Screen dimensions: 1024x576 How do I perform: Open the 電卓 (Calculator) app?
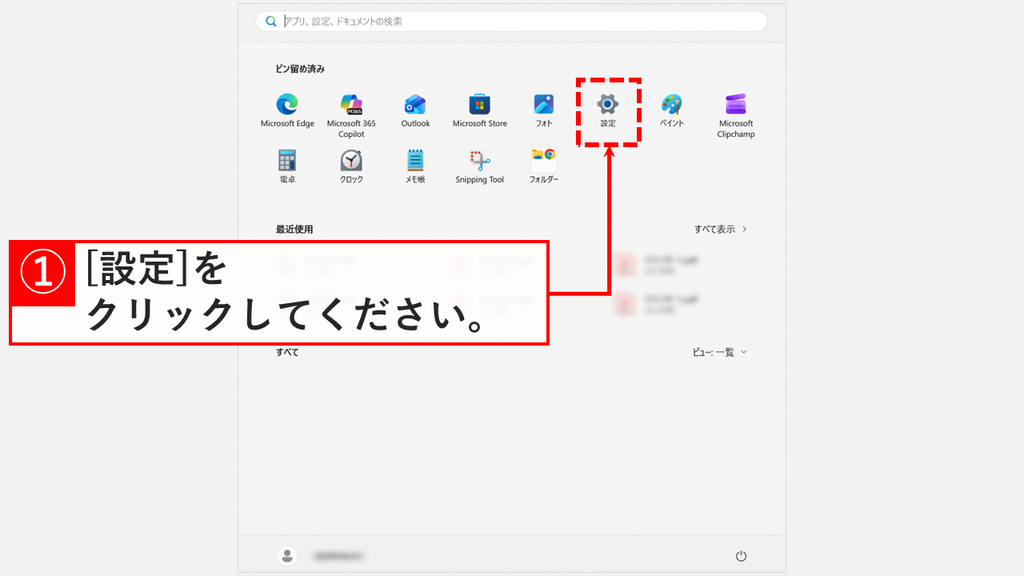coord(287,166)
